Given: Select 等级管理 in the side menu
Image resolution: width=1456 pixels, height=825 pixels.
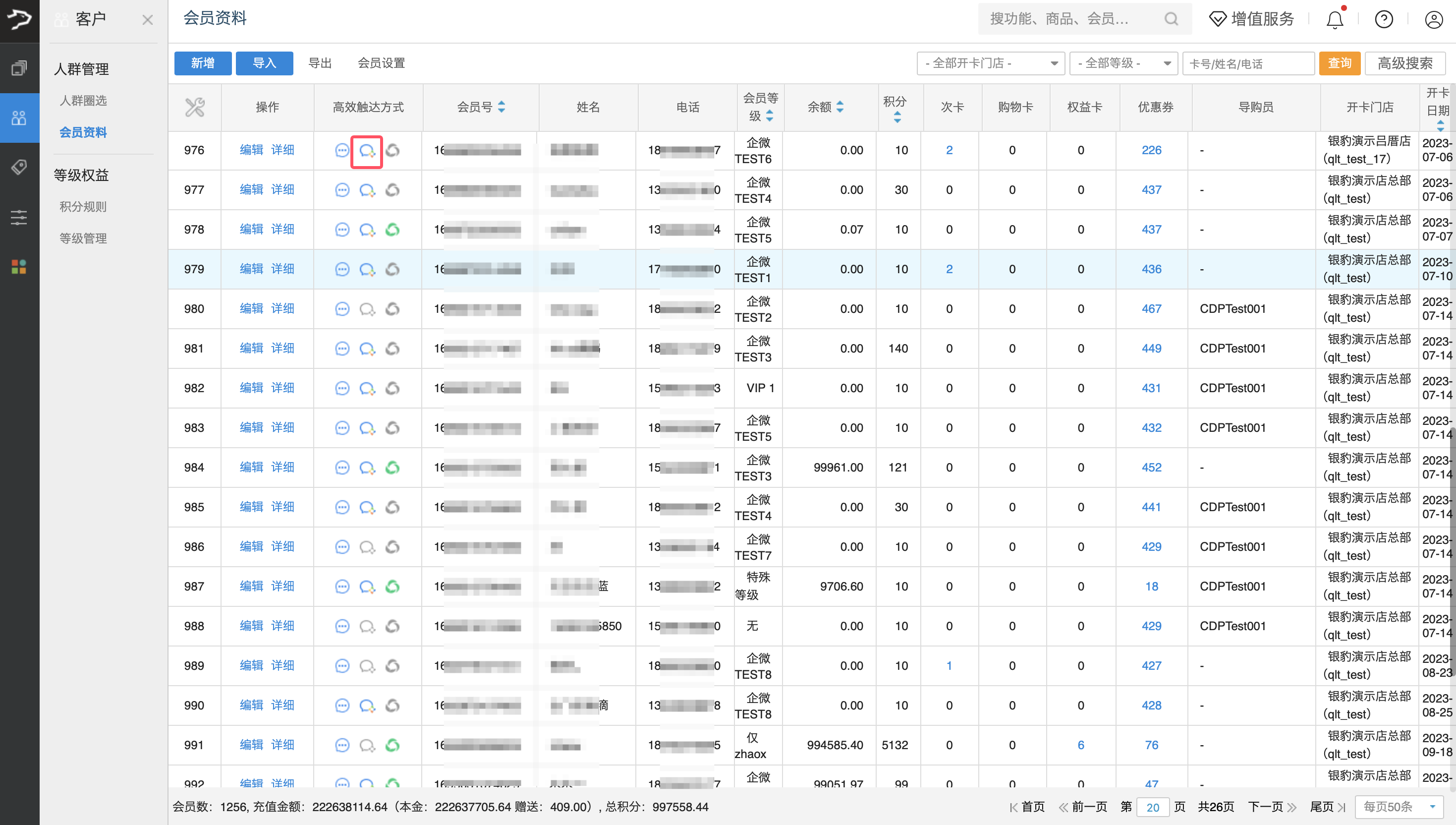Looking at the screenshot, I should pyautogui.click(x=83, y=238).
